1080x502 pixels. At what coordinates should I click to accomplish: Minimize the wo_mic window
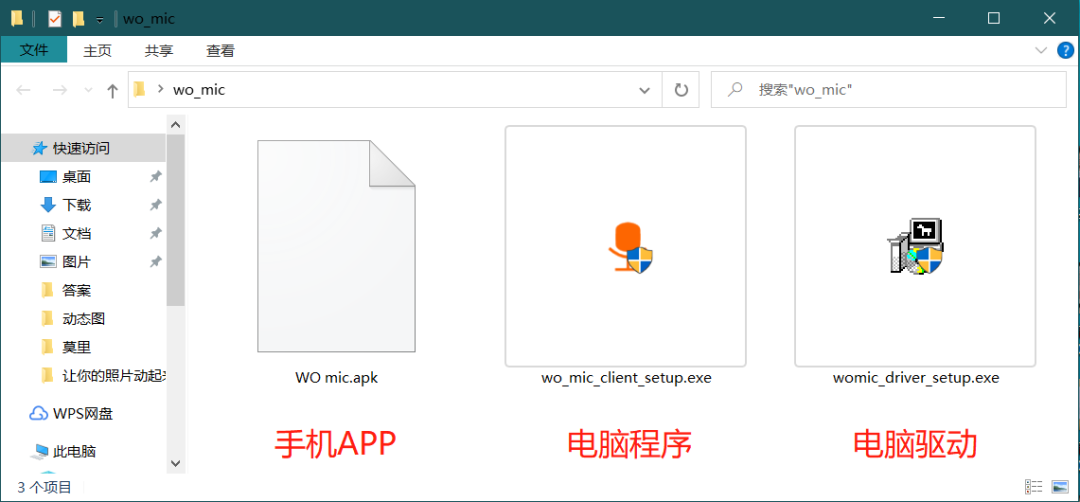pos(938,19)
